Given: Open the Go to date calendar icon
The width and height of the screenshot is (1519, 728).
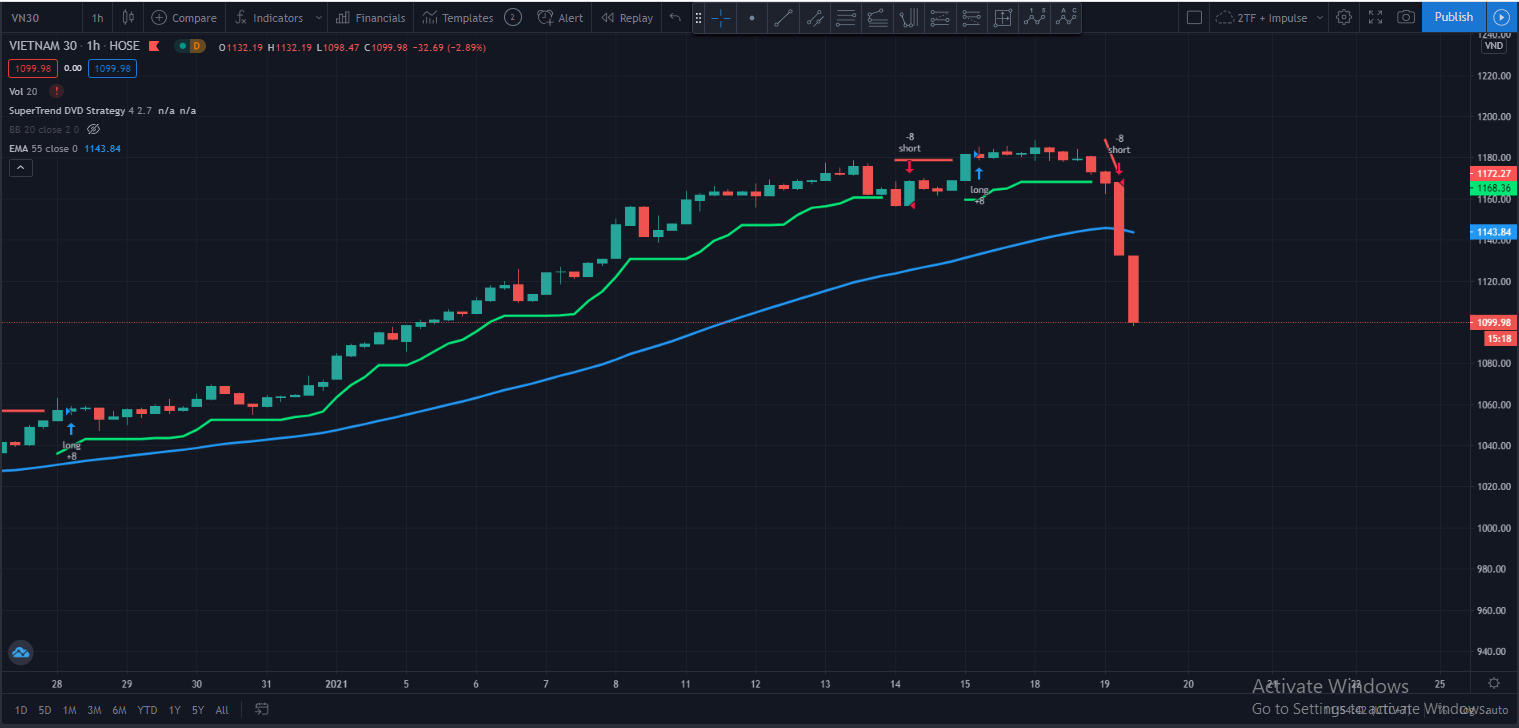Looking at the screenshot, I should 262,710.
